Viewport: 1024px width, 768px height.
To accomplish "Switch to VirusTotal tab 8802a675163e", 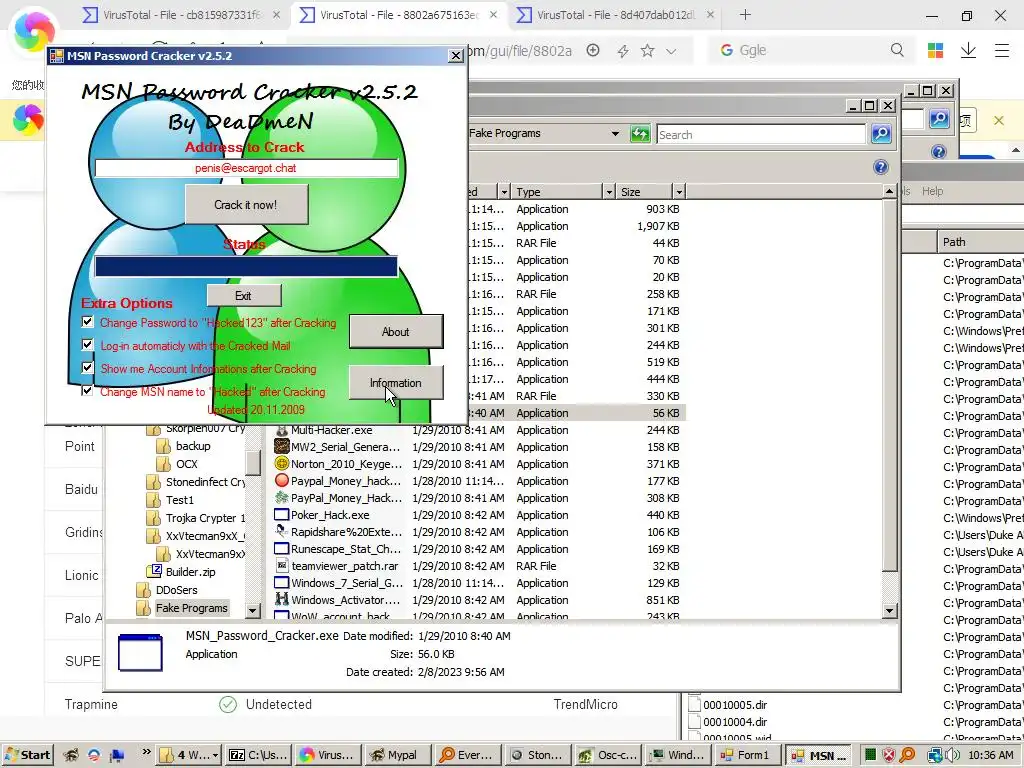I will [398, 15].
